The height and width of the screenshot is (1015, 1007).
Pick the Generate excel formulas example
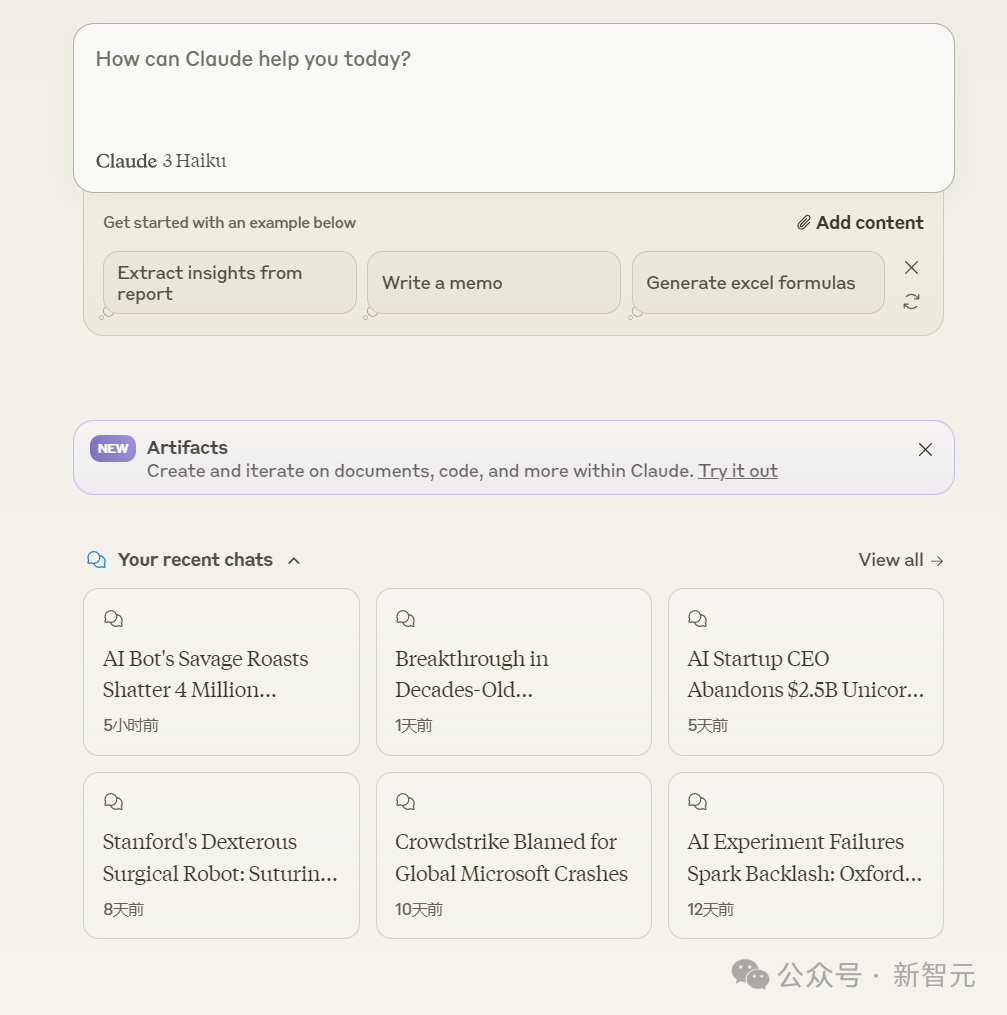(758, 283)
